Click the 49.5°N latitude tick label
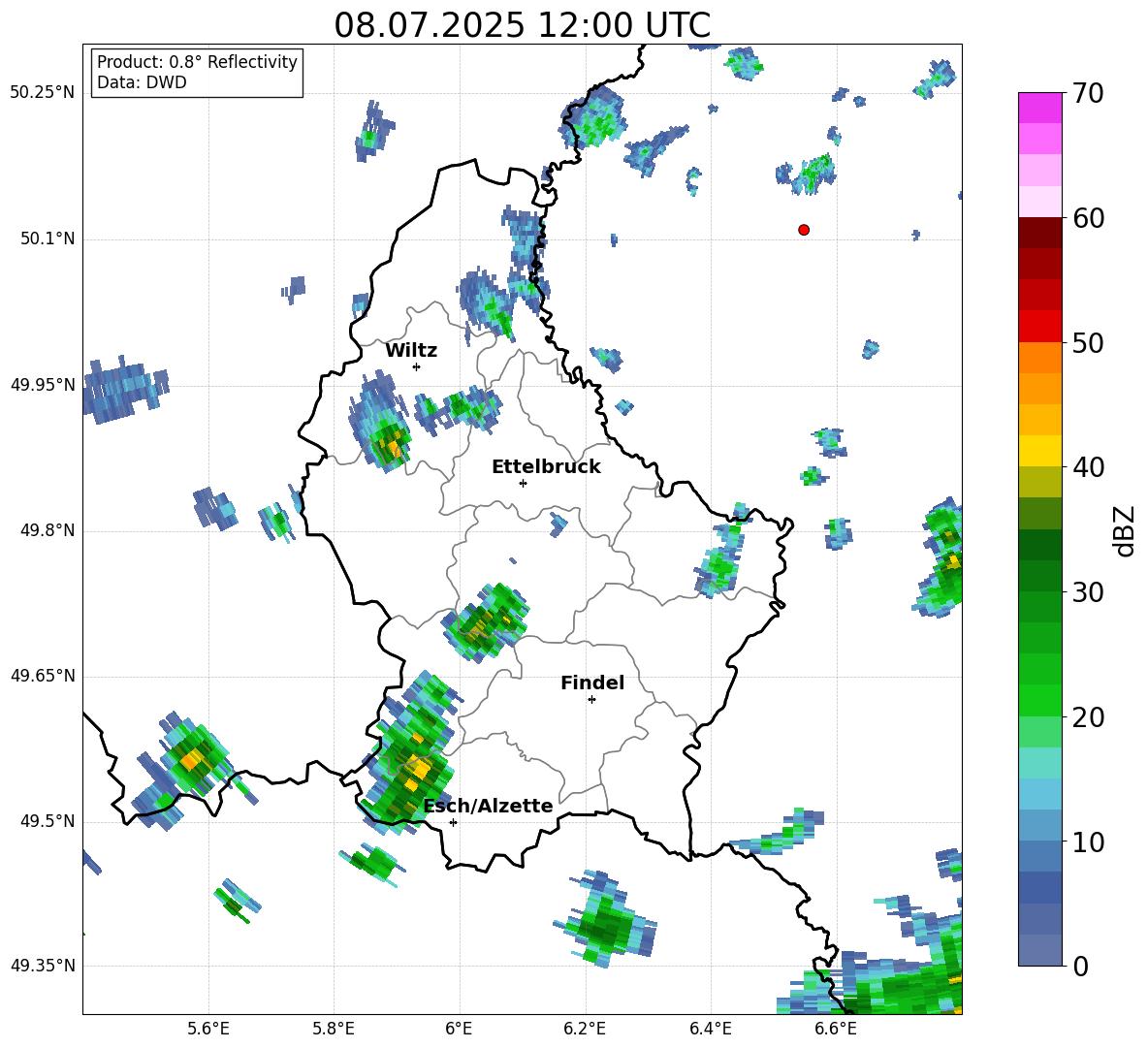 pos(48,821)
